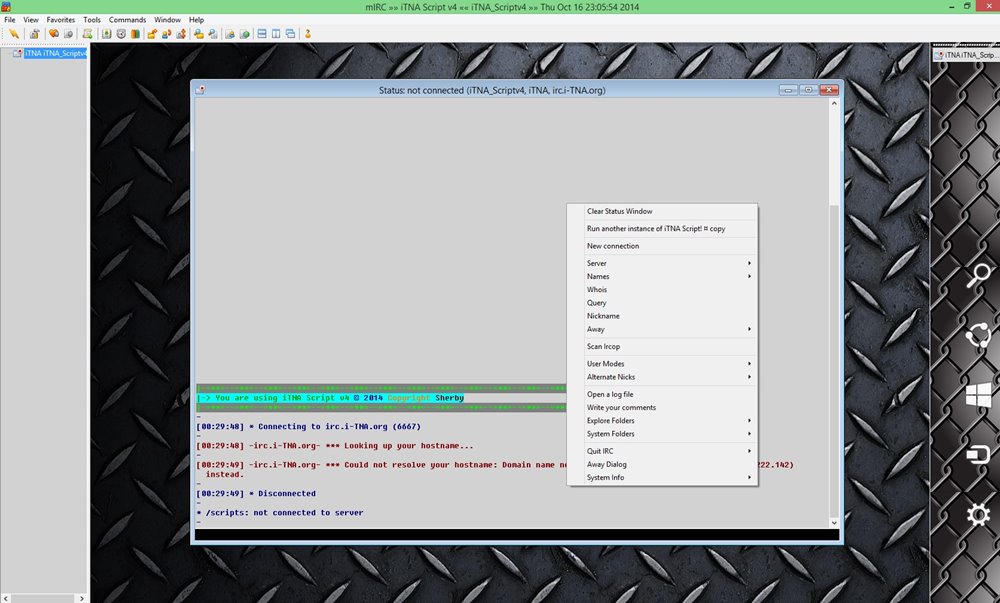
Task: Click the Devices charm icon
Action: click(978, 454)
